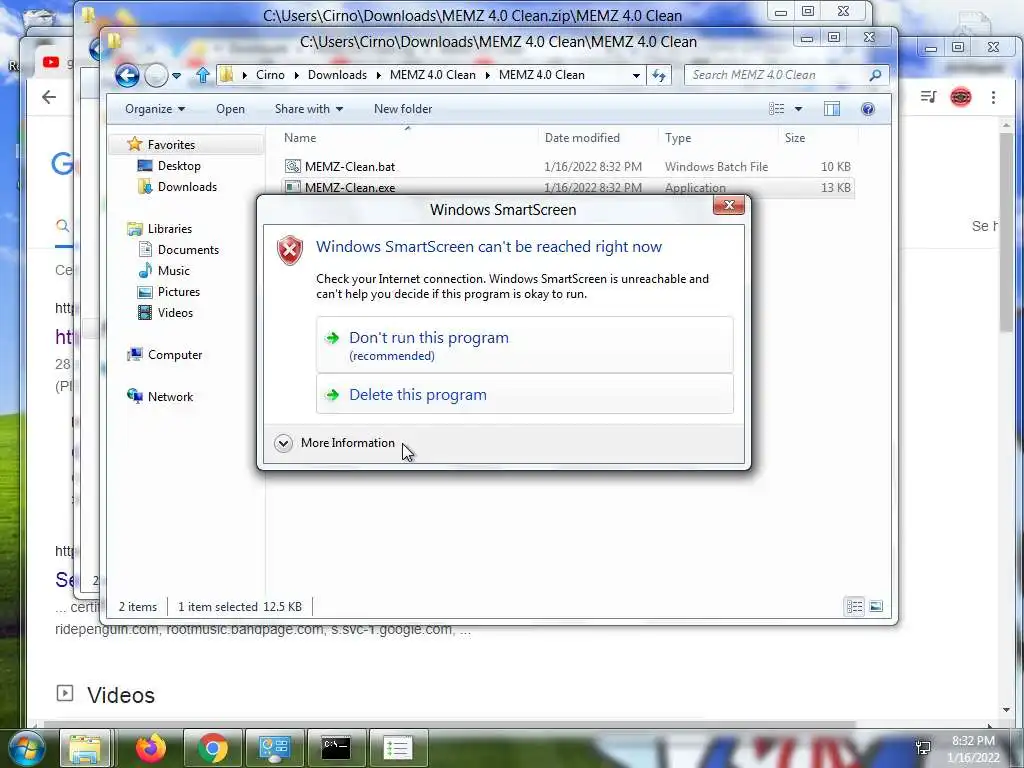
Task: Select Favorites in the navigation pane
Action: 171,144
